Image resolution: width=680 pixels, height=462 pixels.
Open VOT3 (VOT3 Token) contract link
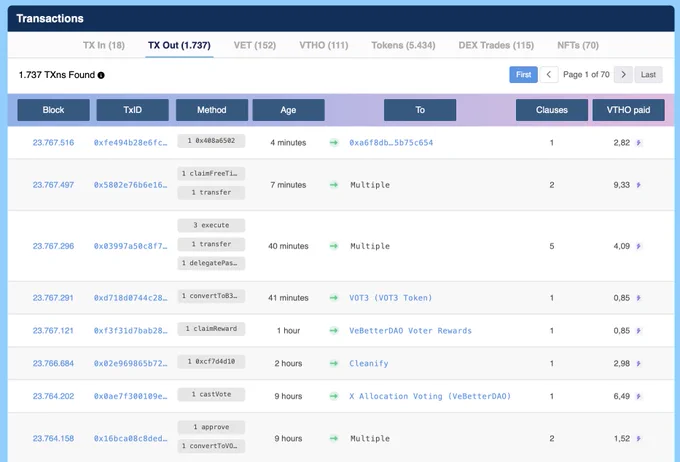click(x=390, y=298)
